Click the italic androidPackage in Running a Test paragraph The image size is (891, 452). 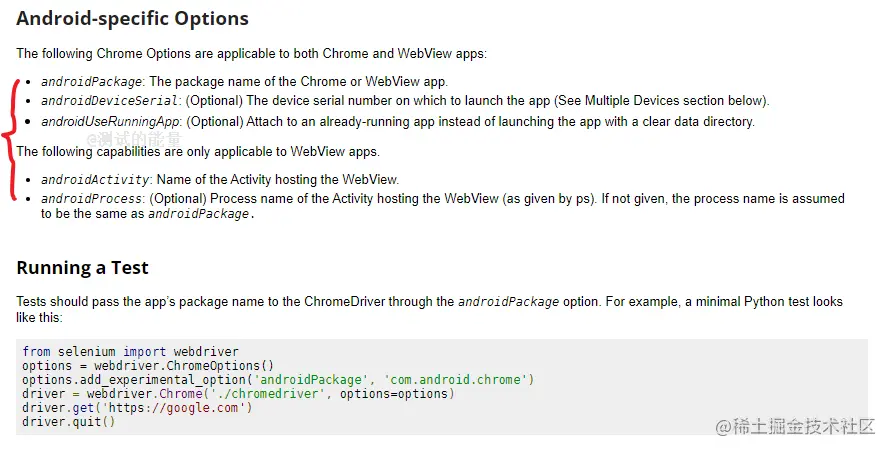[x=509, y=302]
